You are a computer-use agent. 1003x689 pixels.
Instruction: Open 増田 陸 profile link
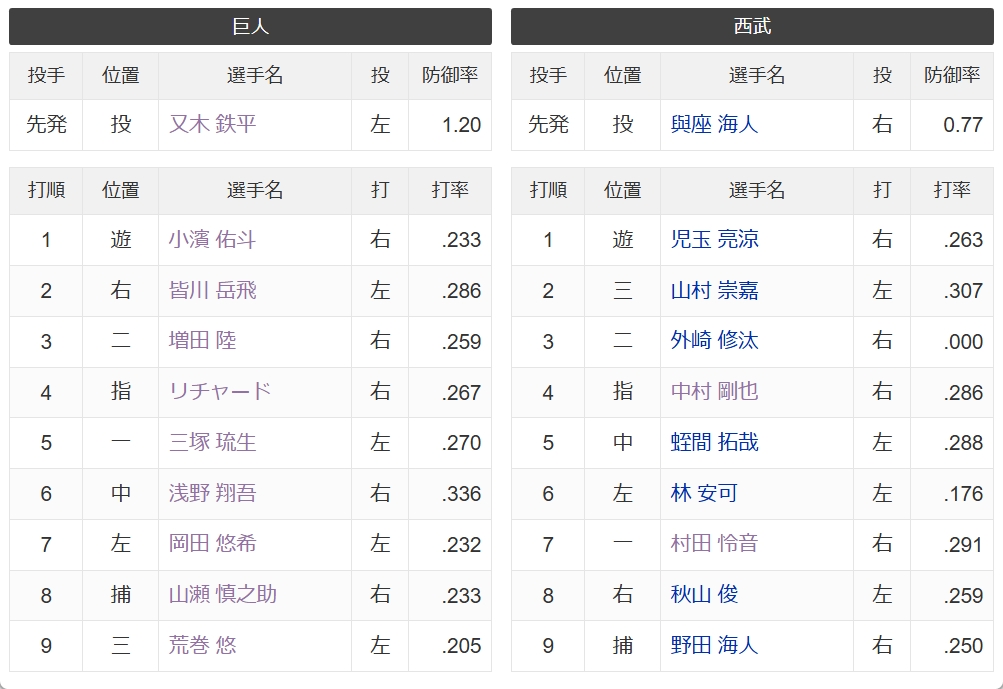point(202,341)
